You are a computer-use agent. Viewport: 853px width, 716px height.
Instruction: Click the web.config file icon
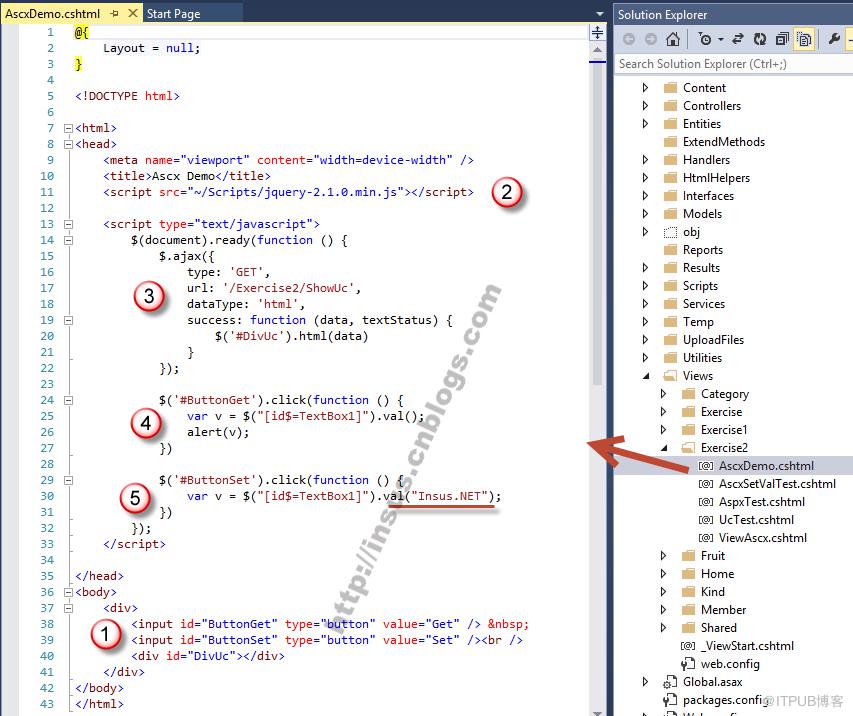tap(688, 664)
